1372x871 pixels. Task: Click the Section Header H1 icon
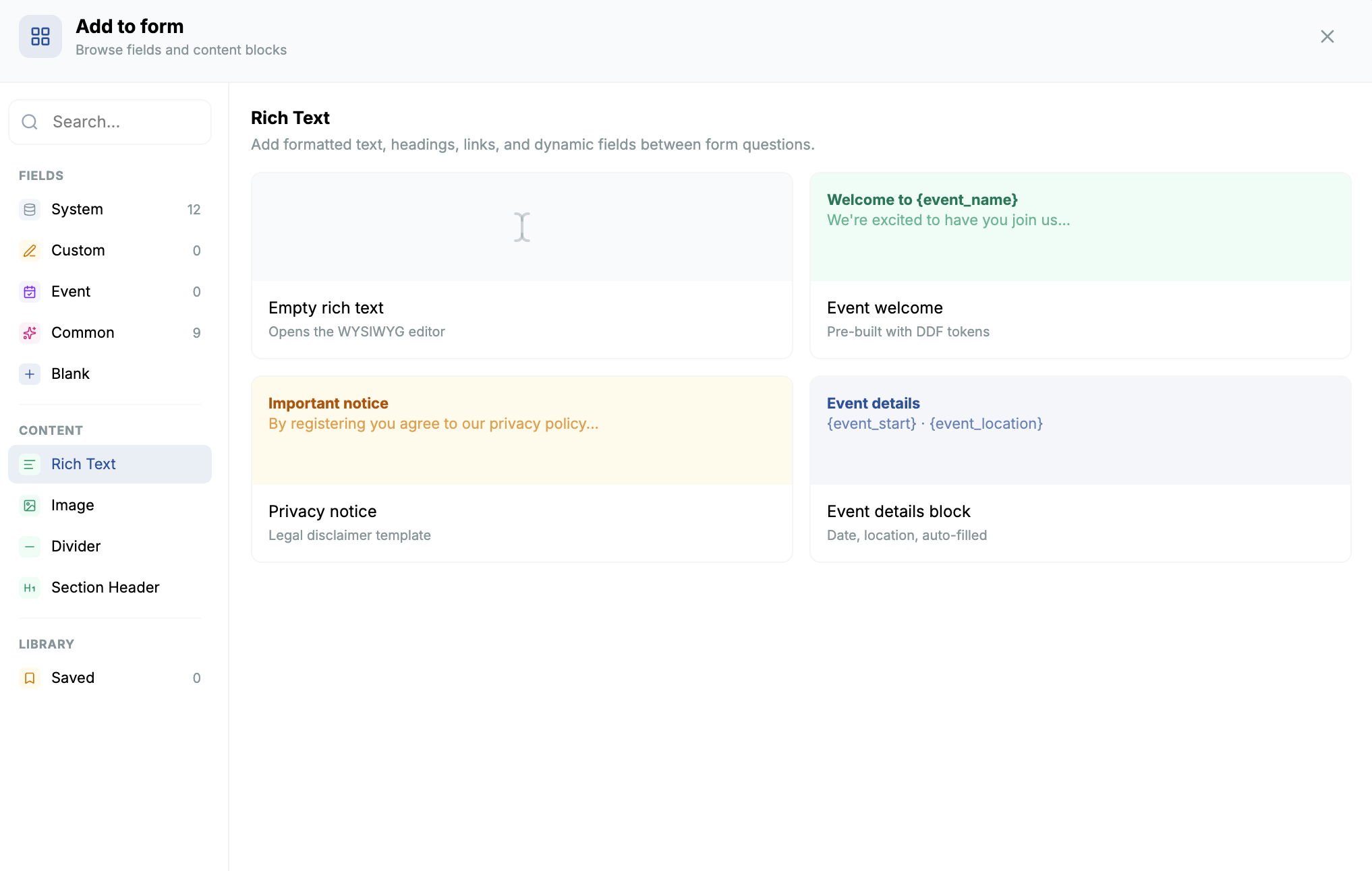30,588
